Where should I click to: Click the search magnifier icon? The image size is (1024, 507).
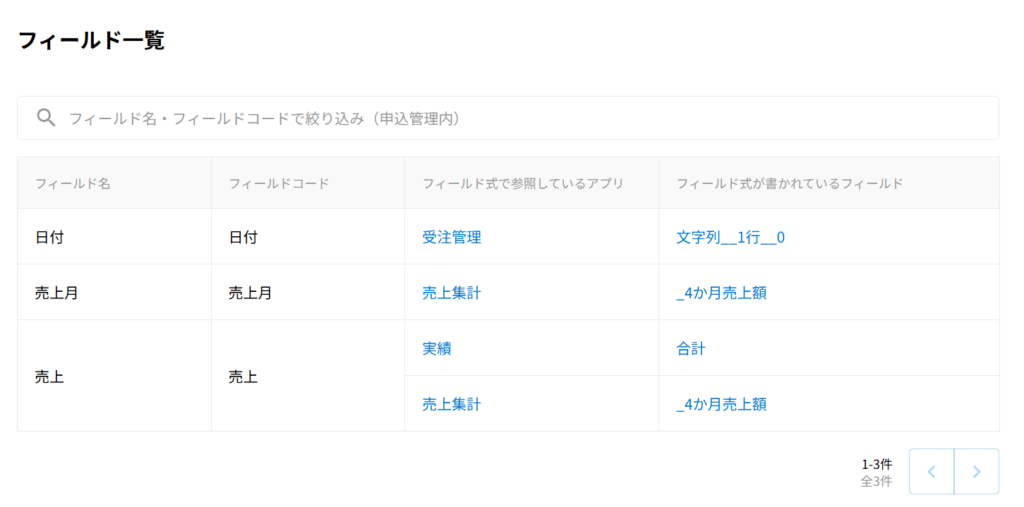point(46,118)
